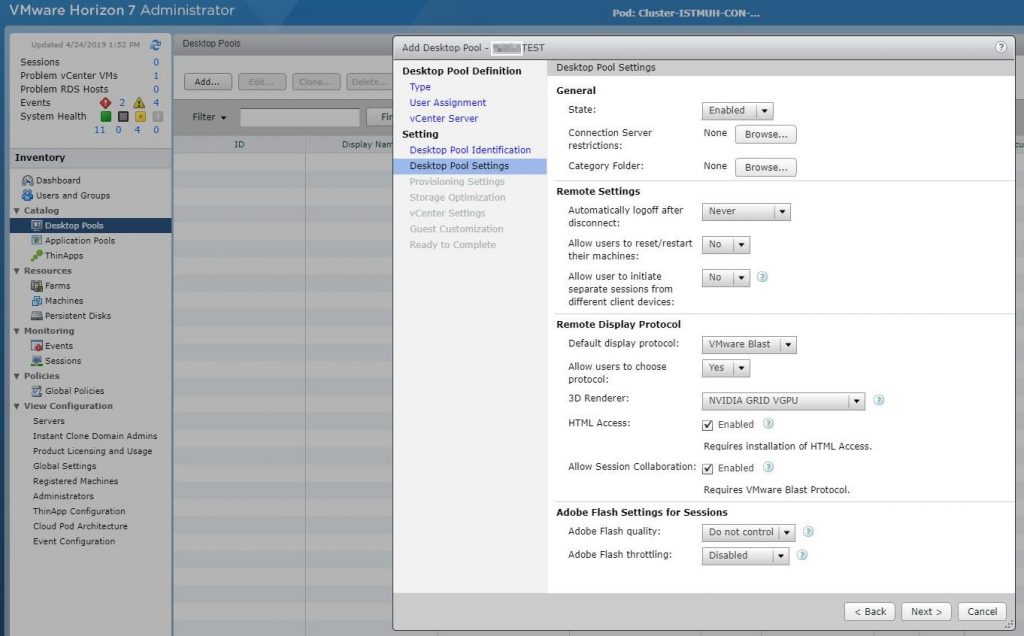This screenshot has width=1024, height=636.
Task: Click the red error events icon
Action: point(105,103)
